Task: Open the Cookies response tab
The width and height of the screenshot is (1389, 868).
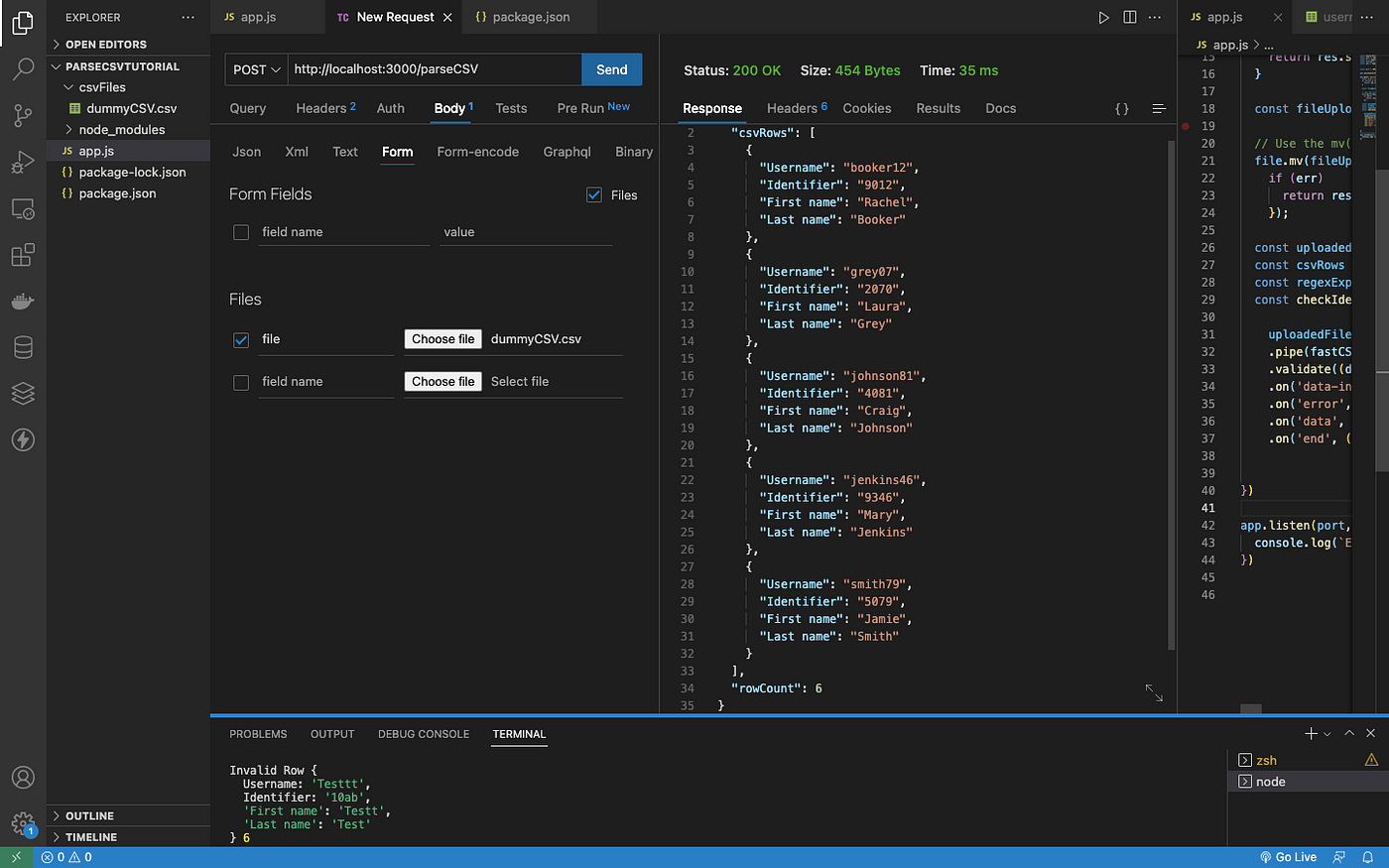Action: coord(867,108)
